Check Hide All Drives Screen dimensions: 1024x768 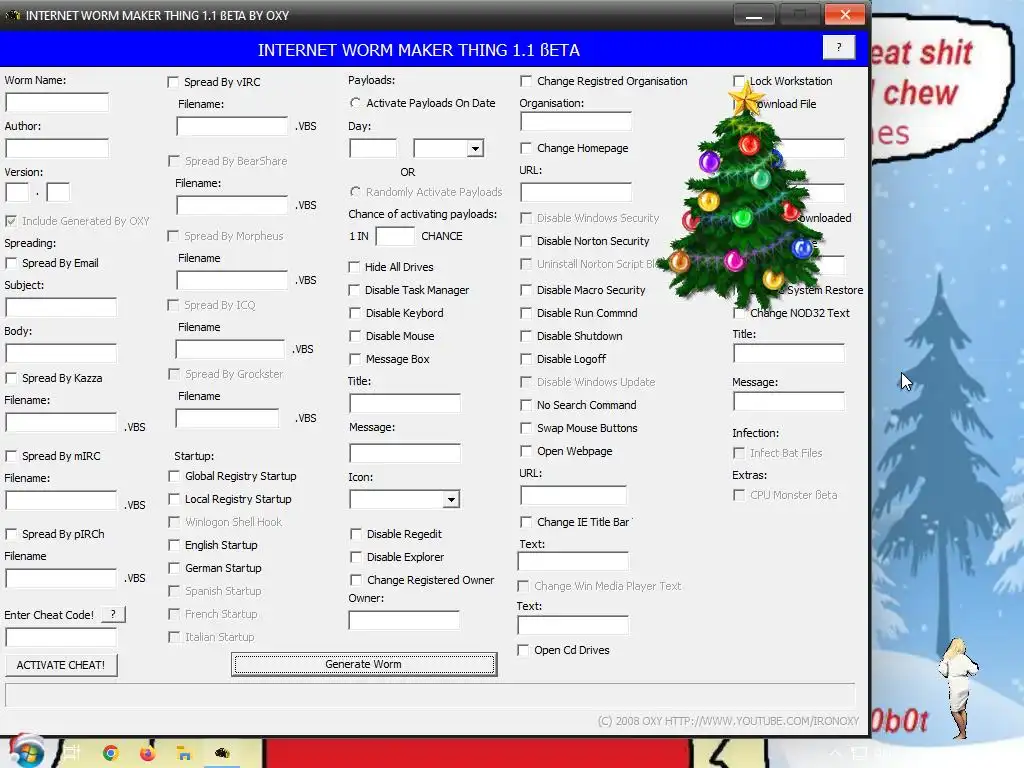click(354, 267)
